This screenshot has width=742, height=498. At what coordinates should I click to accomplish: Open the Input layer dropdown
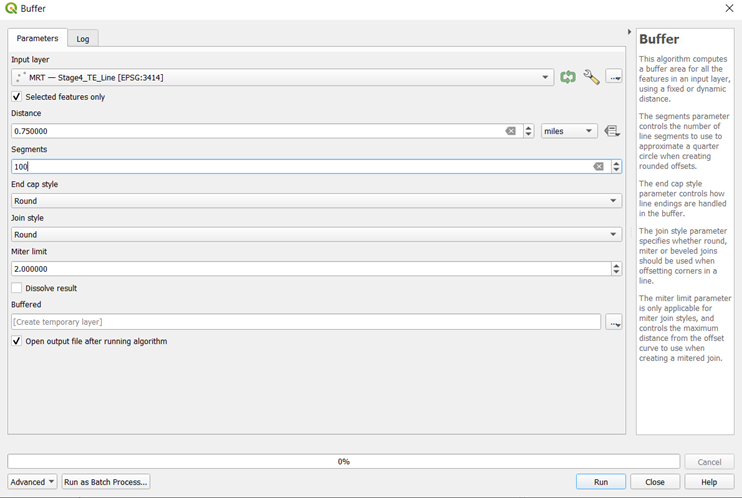[546, 77]
